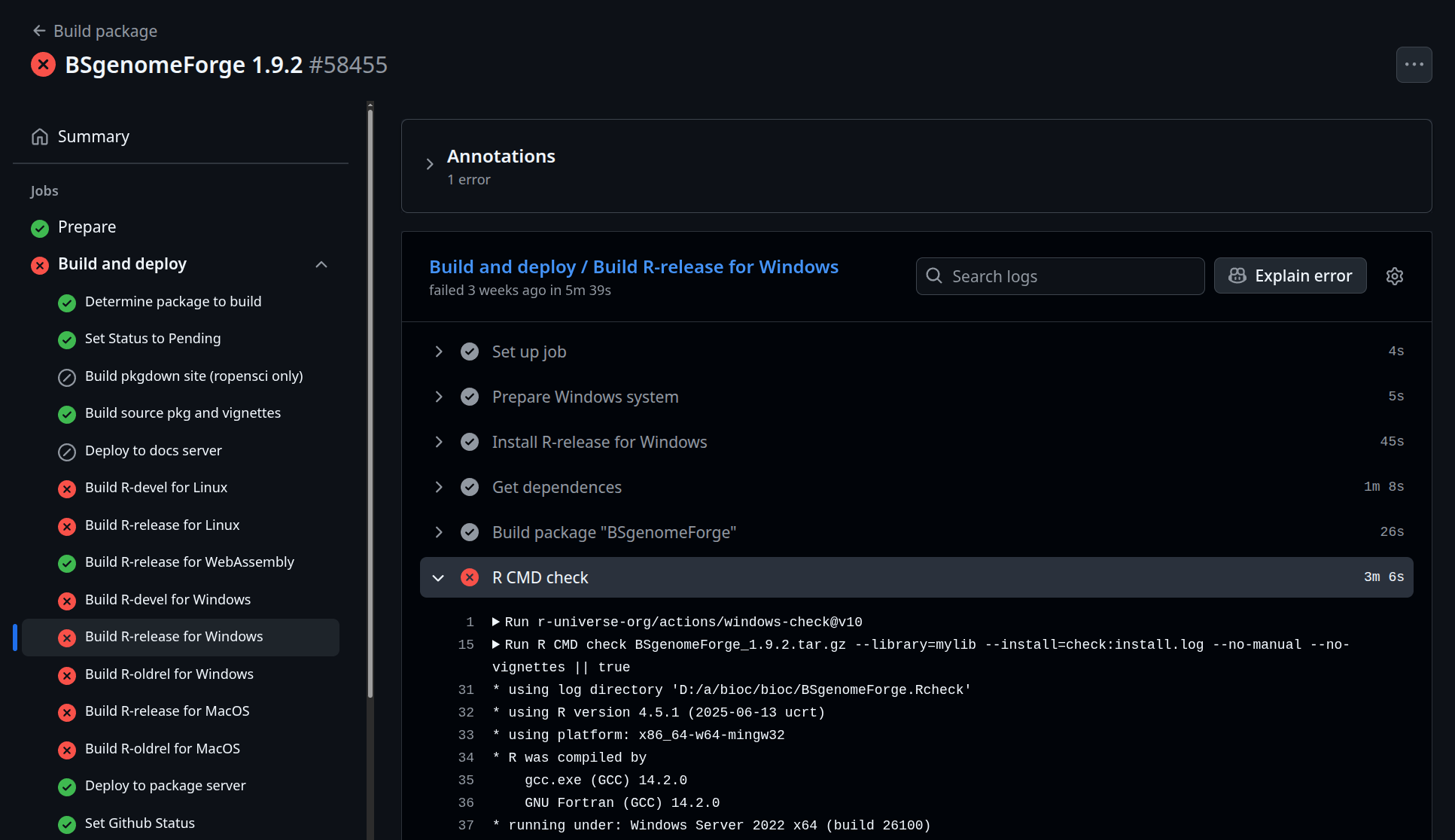Click the Explain error button
1455x840 pixels.
pyautogui.click(x=1289, y=275)
